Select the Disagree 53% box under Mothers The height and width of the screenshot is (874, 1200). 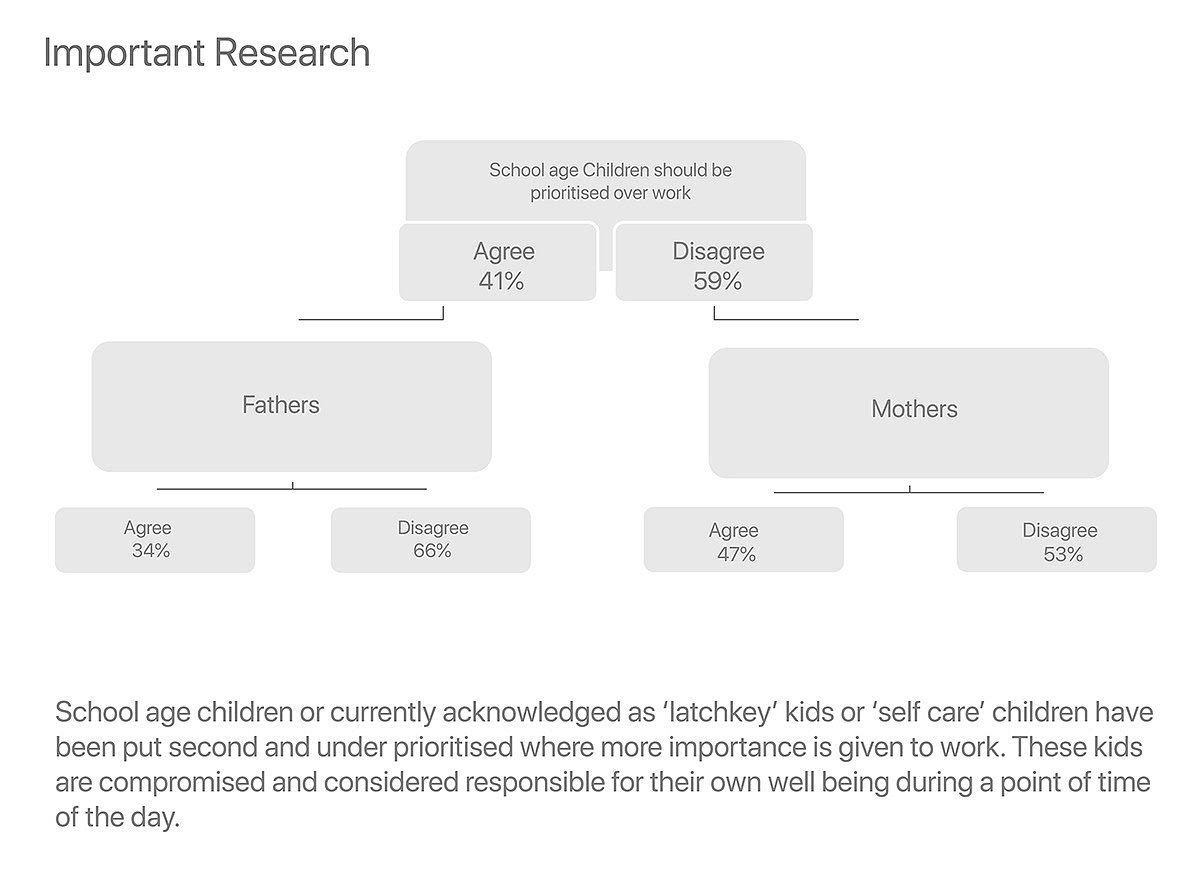tap(1056, 542)
